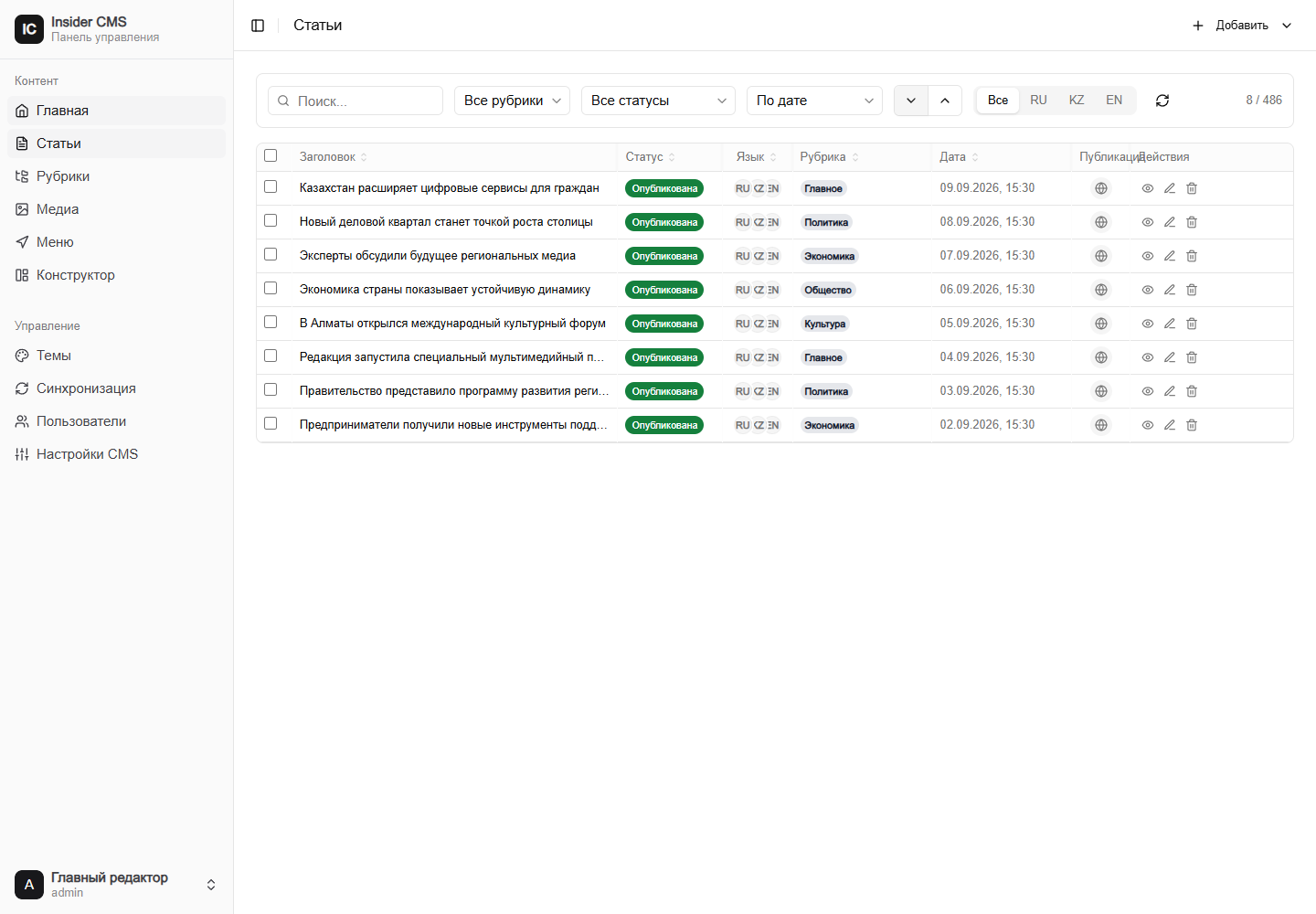The height and width of the screenshot is (914, 1316).
Task: Open Настройки CMS in the sidebar
Action: click(x=117, y=454)
